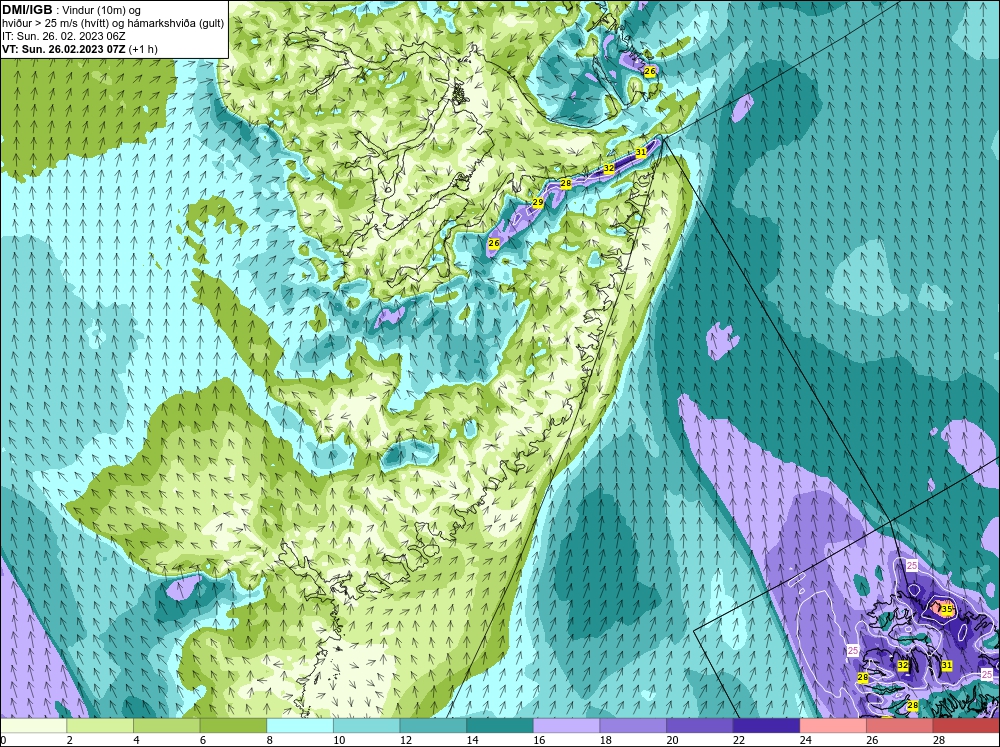Click the 8–10 m/s light cyan legend swatch

[x=300, y=726]
